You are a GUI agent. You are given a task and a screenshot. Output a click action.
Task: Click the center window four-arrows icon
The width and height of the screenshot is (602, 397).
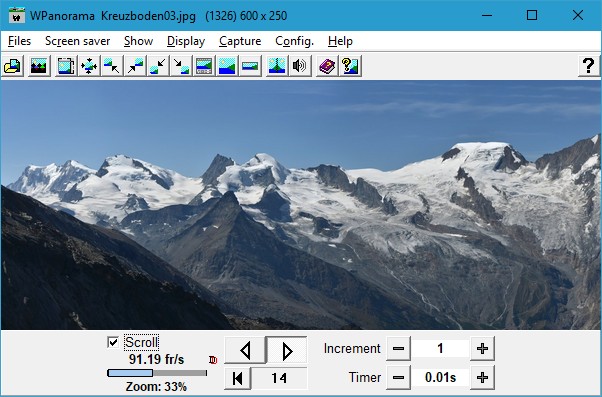(x=89, y=66)
